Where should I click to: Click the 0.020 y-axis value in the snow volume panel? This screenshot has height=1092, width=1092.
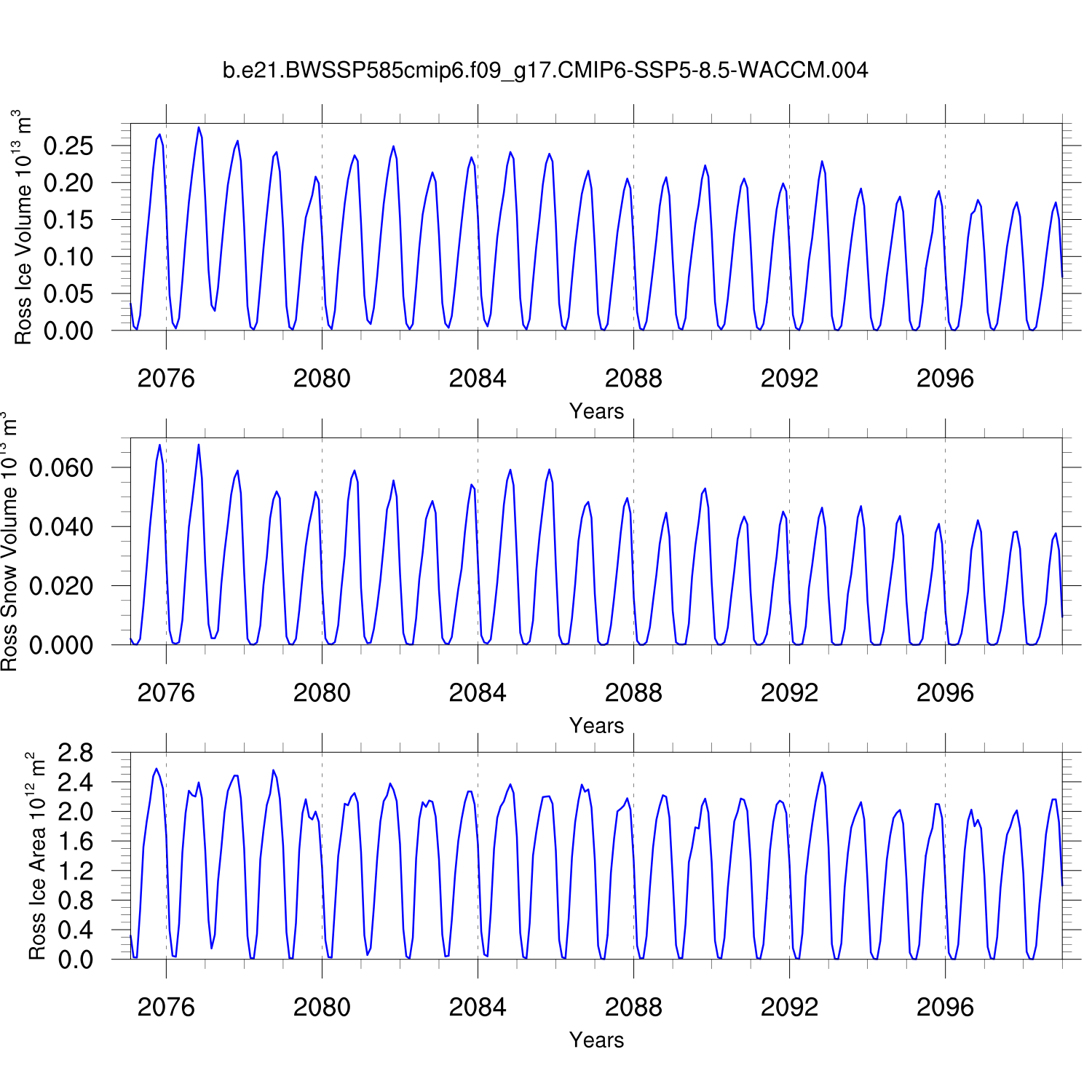tap(61, 586)
